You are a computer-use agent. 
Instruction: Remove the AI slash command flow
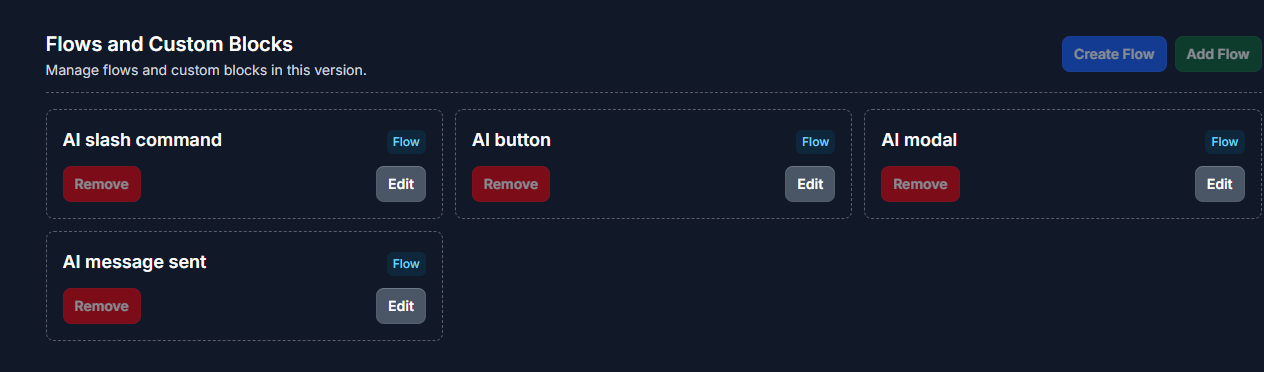(x=102, y=184)
